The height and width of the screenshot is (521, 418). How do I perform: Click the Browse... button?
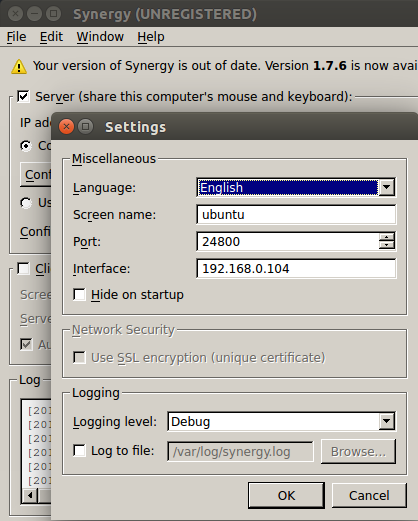(x=358, y=452)
